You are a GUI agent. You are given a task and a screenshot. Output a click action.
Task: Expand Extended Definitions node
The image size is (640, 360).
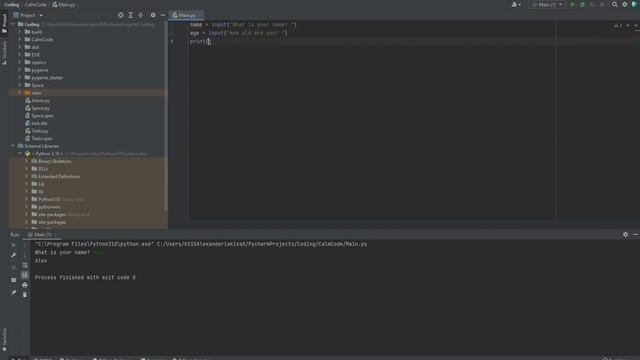[27, 176]
